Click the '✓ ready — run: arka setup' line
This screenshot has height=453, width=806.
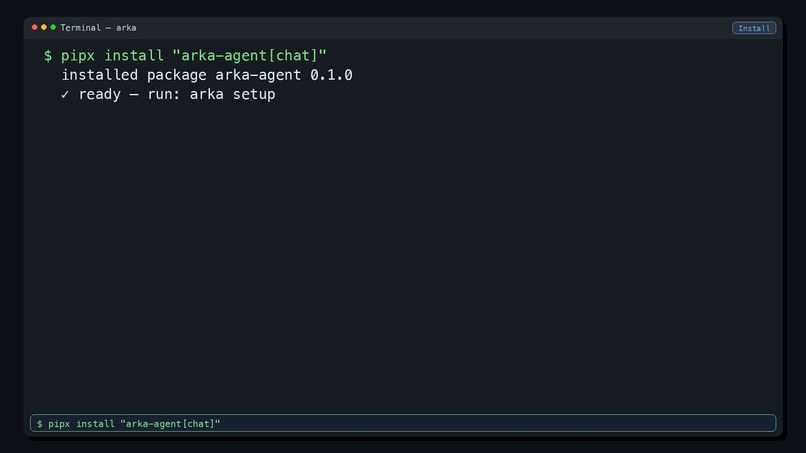point(168,95)
